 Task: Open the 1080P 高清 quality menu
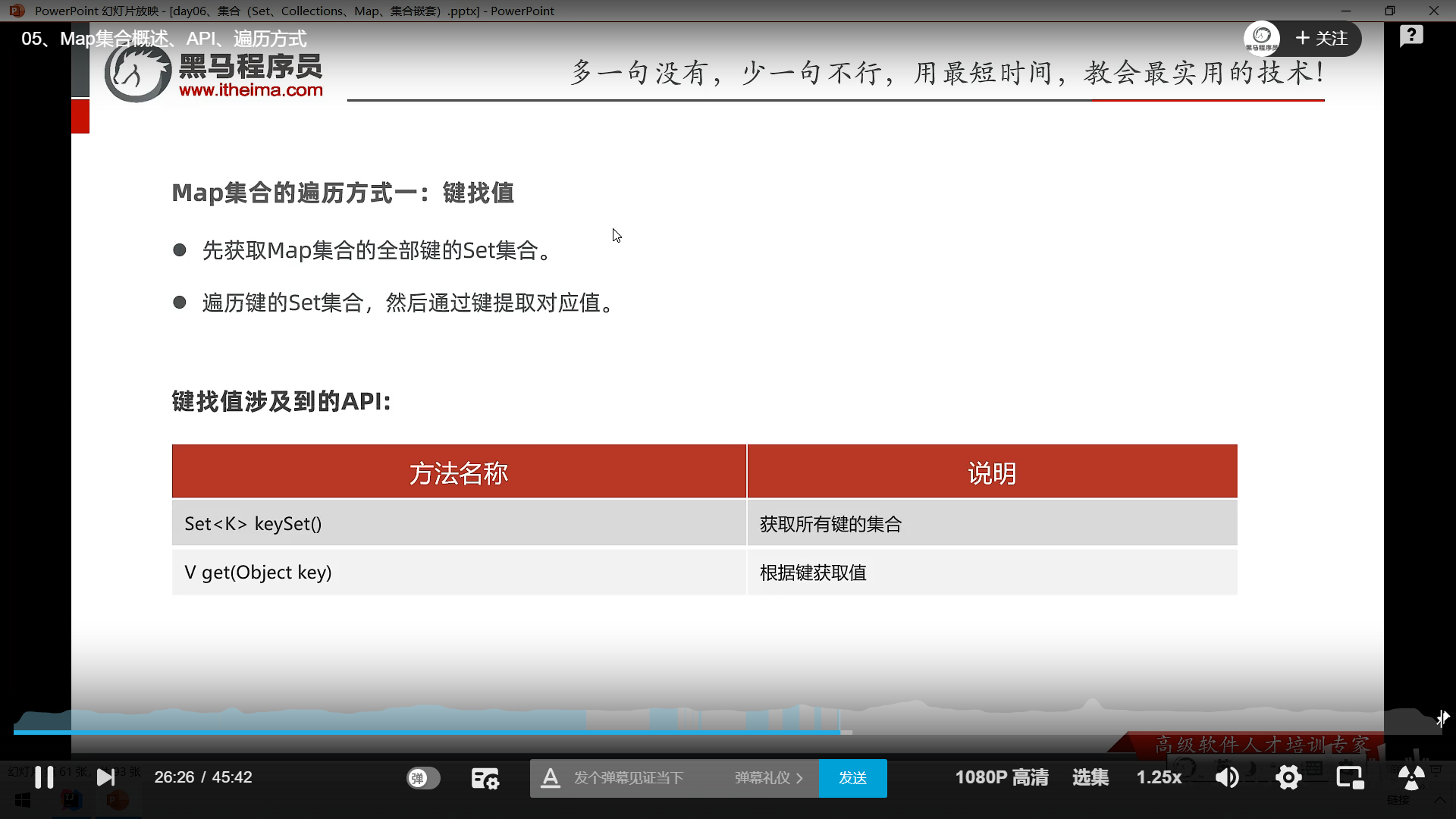(x=1001, y=777)
